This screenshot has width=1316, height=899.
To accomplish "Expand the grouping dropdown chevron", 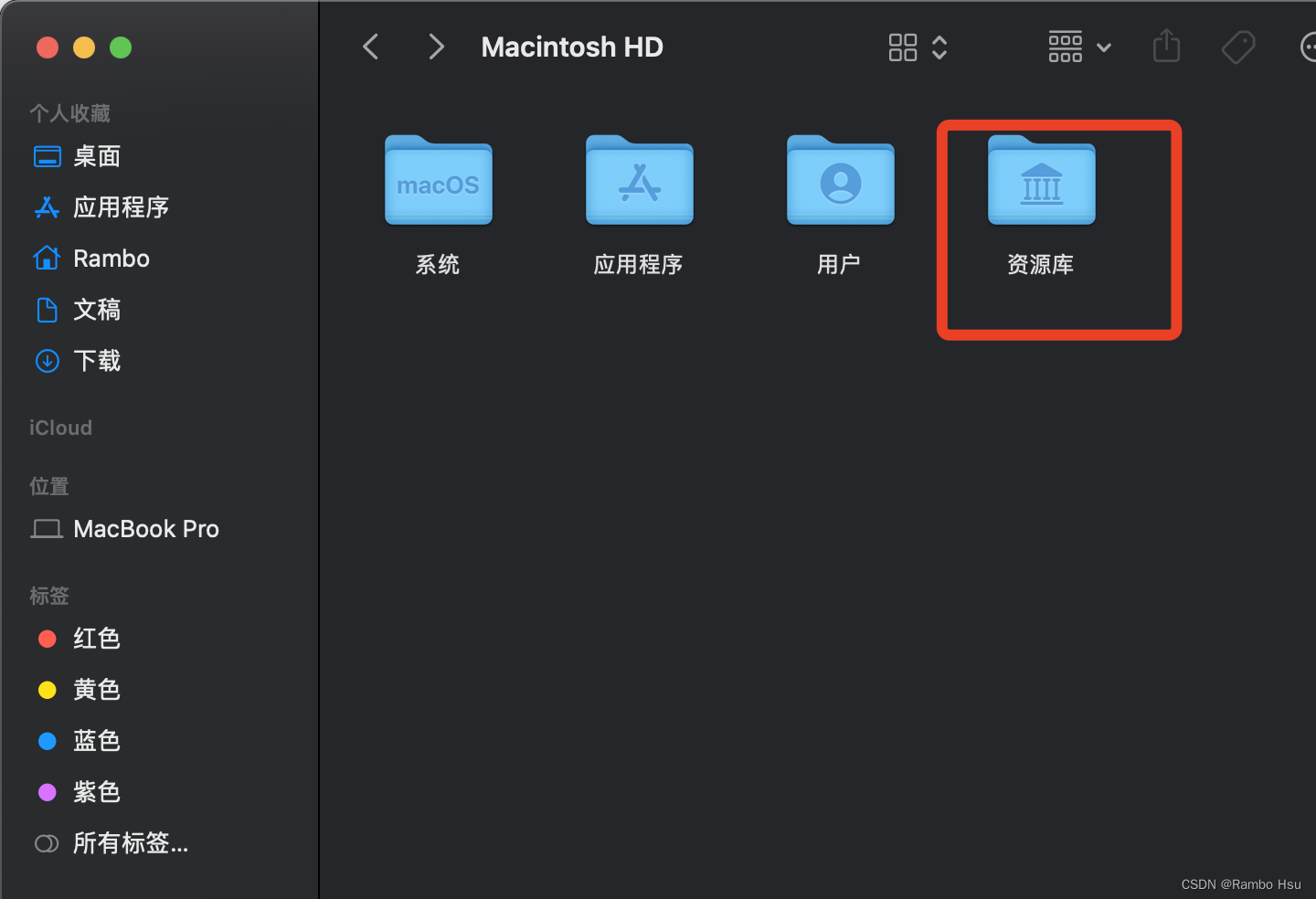I will (1104, 48).
